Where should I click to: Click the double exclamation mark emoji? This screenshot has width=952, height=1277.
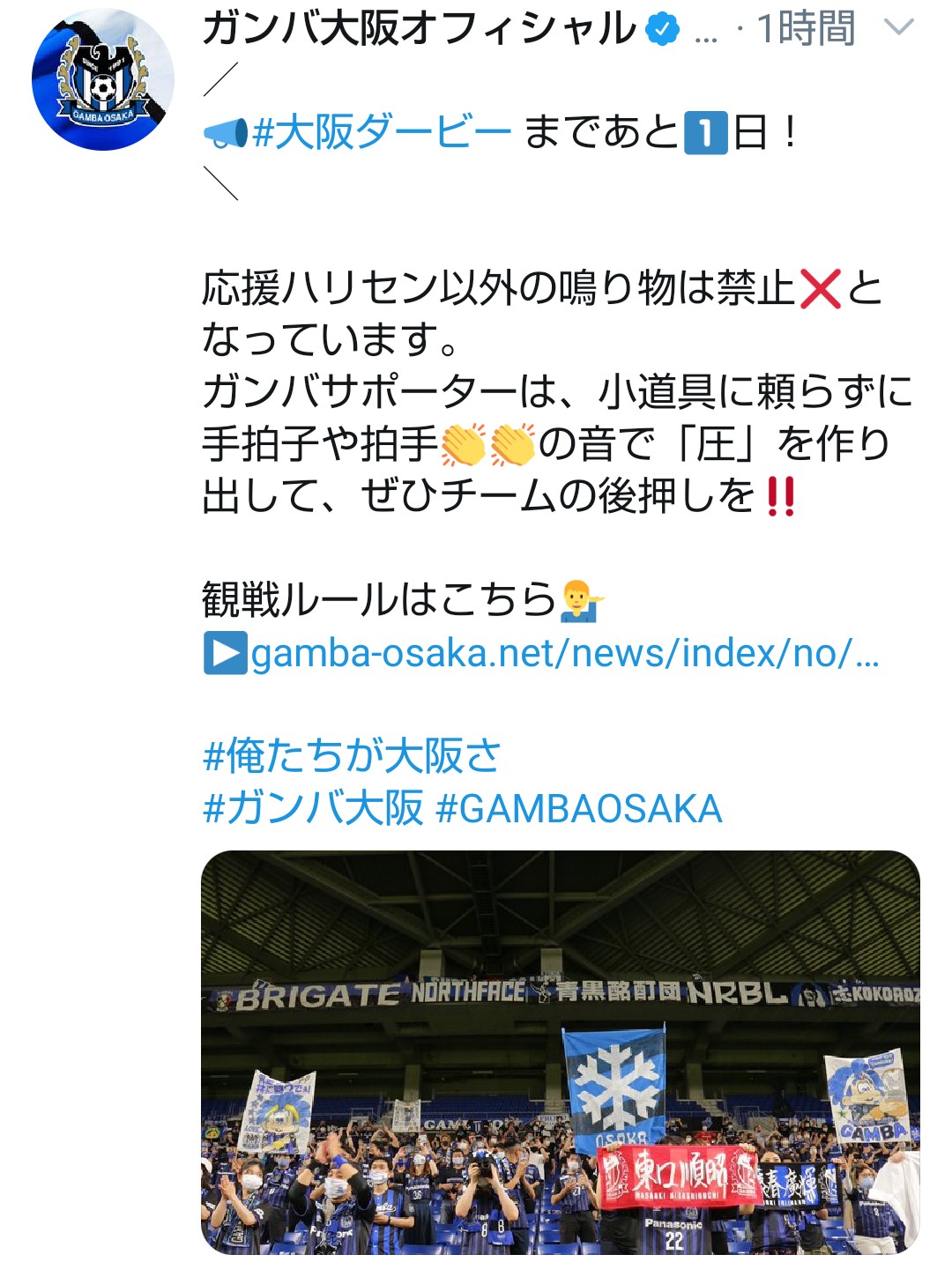781,496
